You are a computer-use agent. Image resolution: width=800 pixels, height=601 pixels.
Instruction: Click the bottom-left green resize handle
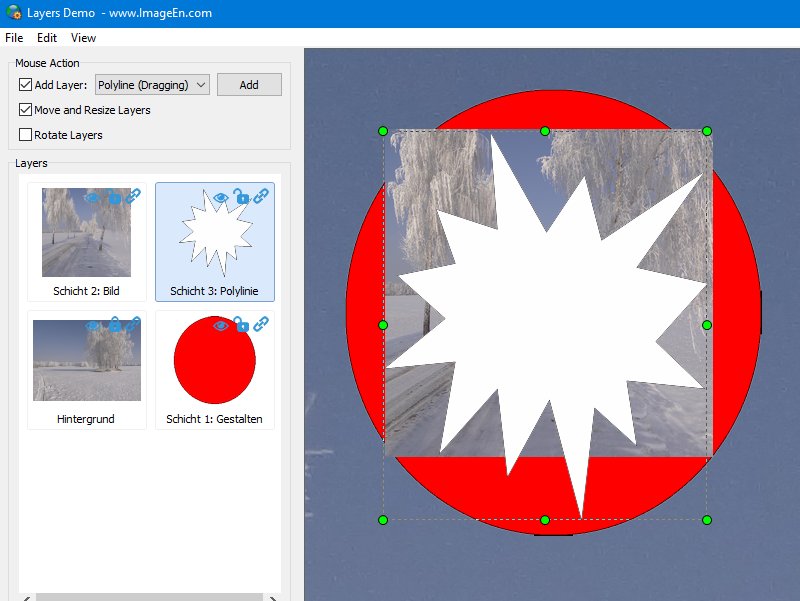click(383, 520)
